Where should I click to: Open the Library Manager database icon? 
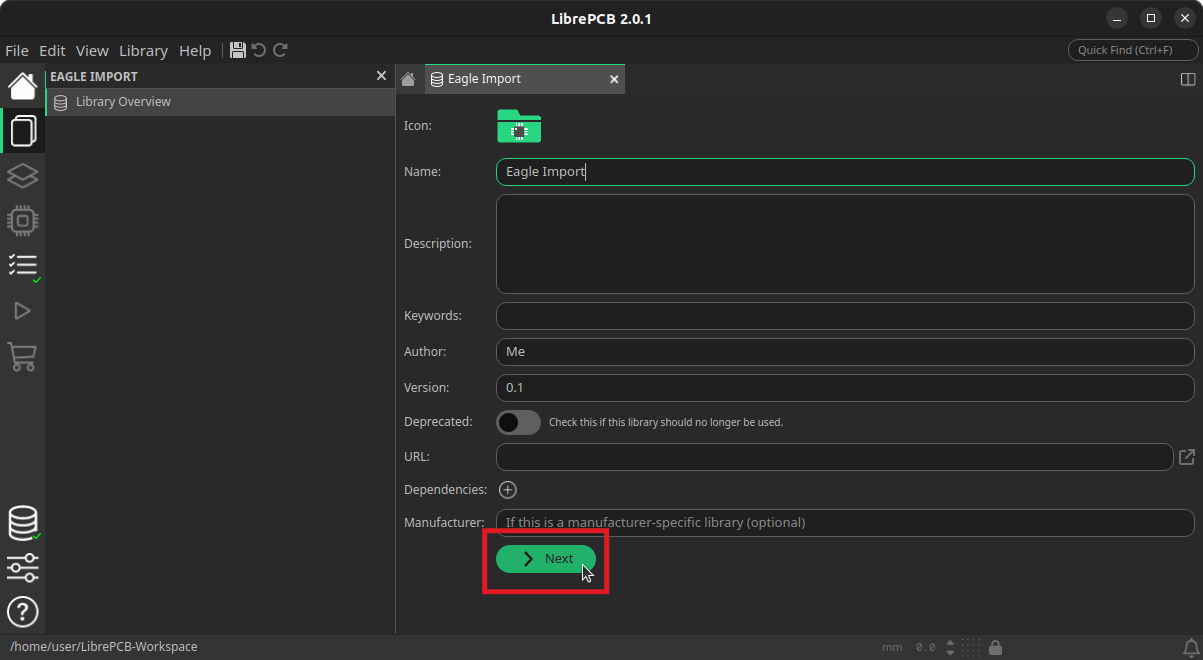point(23,523)
